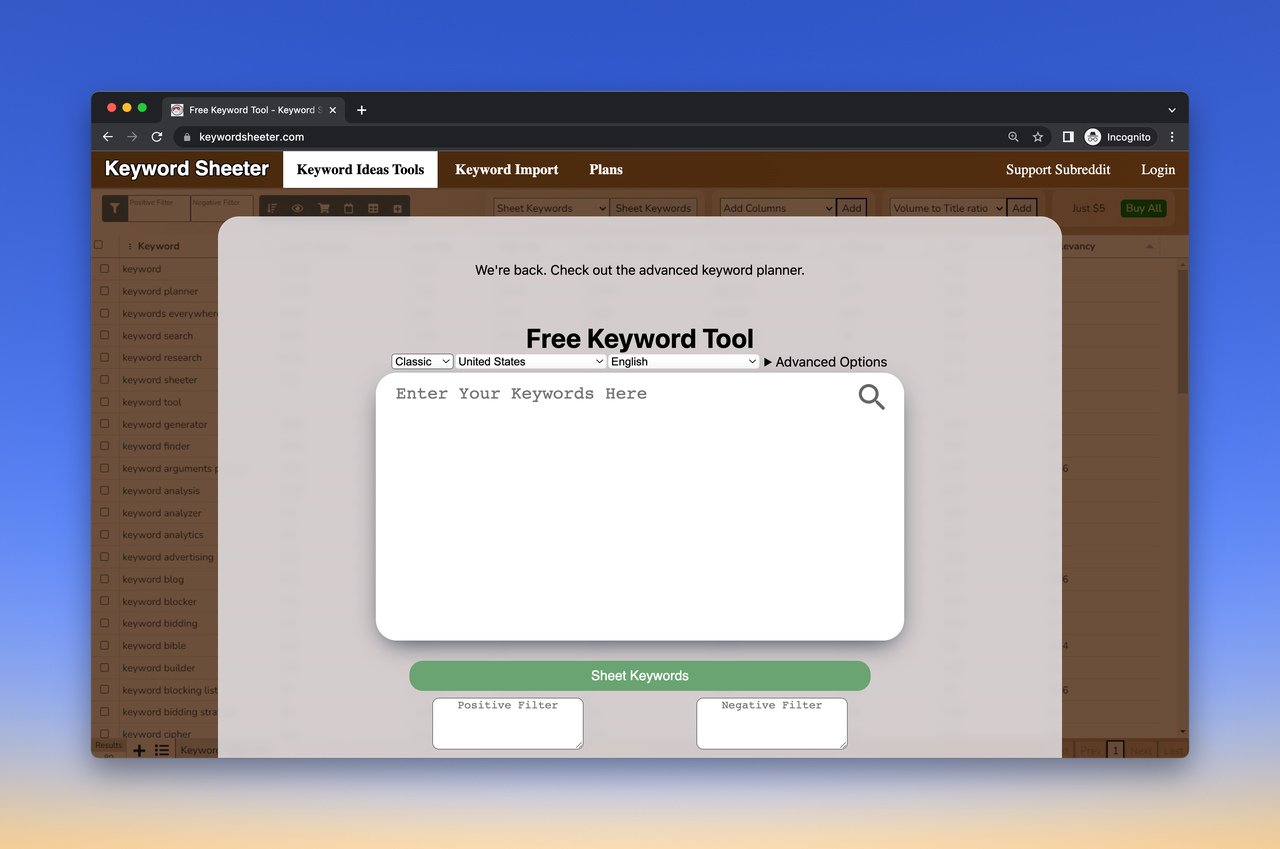Open the Volume to Title ratio dropdown

[948, 208]
